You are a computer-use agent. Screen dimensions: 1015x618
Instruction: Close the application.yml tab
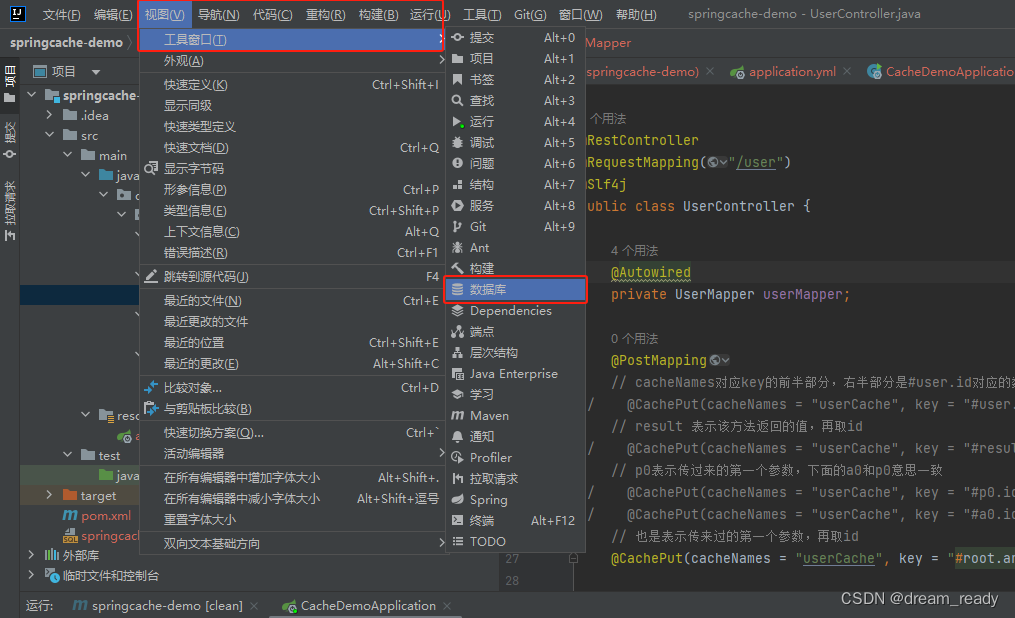click(847, 72)
